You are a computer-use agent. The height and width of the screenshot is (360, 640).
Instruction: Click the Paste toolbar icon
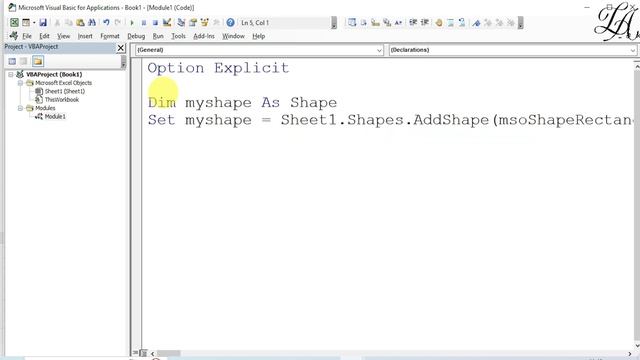click(80, 22)
